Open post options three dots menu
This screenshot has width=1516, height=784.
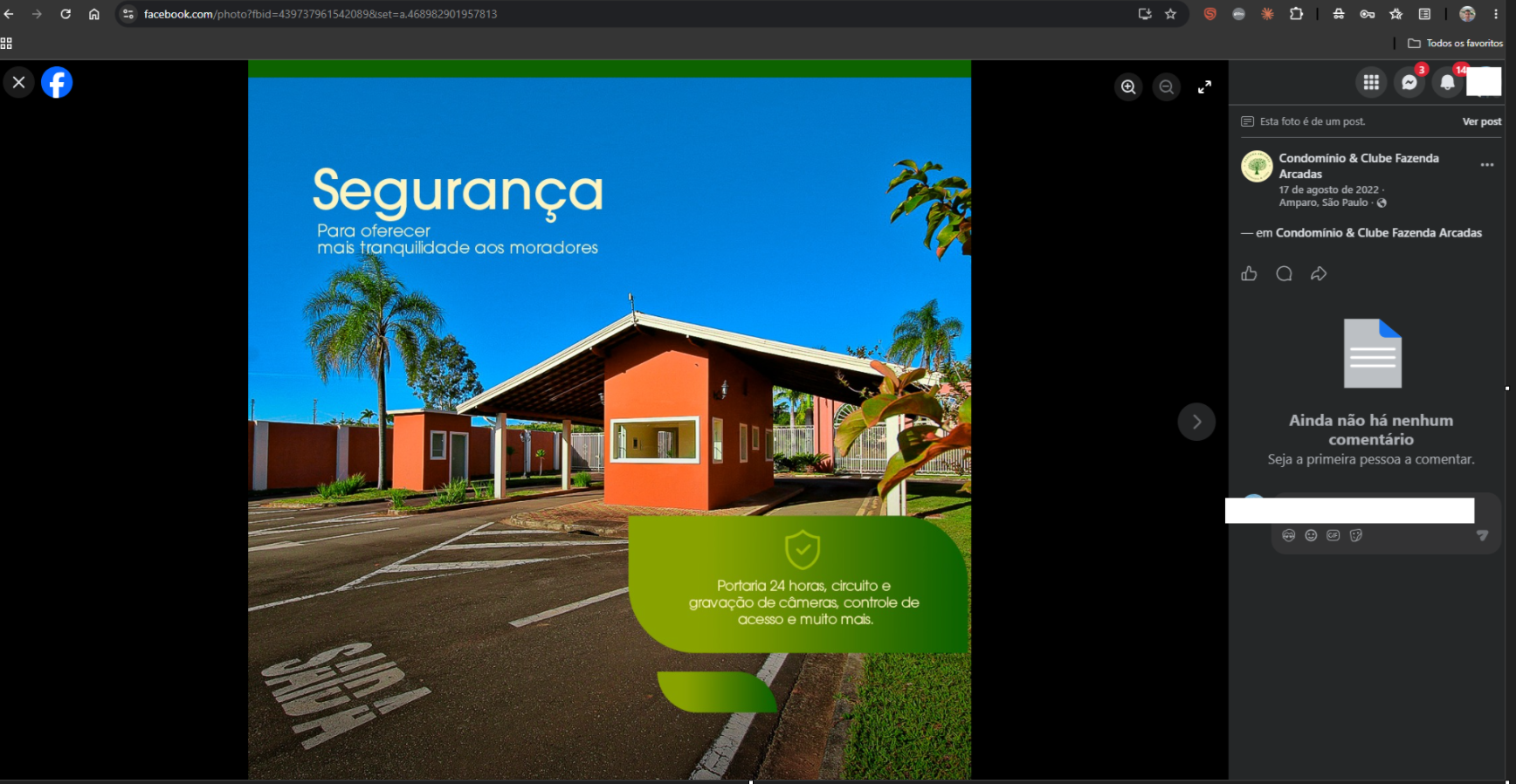tap(1487, 165)
